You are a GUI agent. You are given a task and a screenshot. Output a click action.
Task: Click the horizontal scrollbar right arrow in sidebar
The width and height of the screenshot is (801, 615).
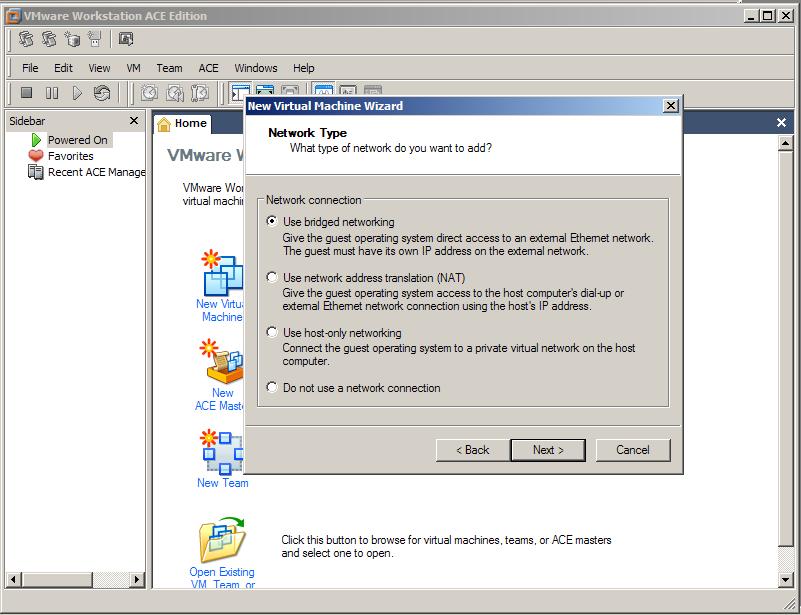click(140, 579)
